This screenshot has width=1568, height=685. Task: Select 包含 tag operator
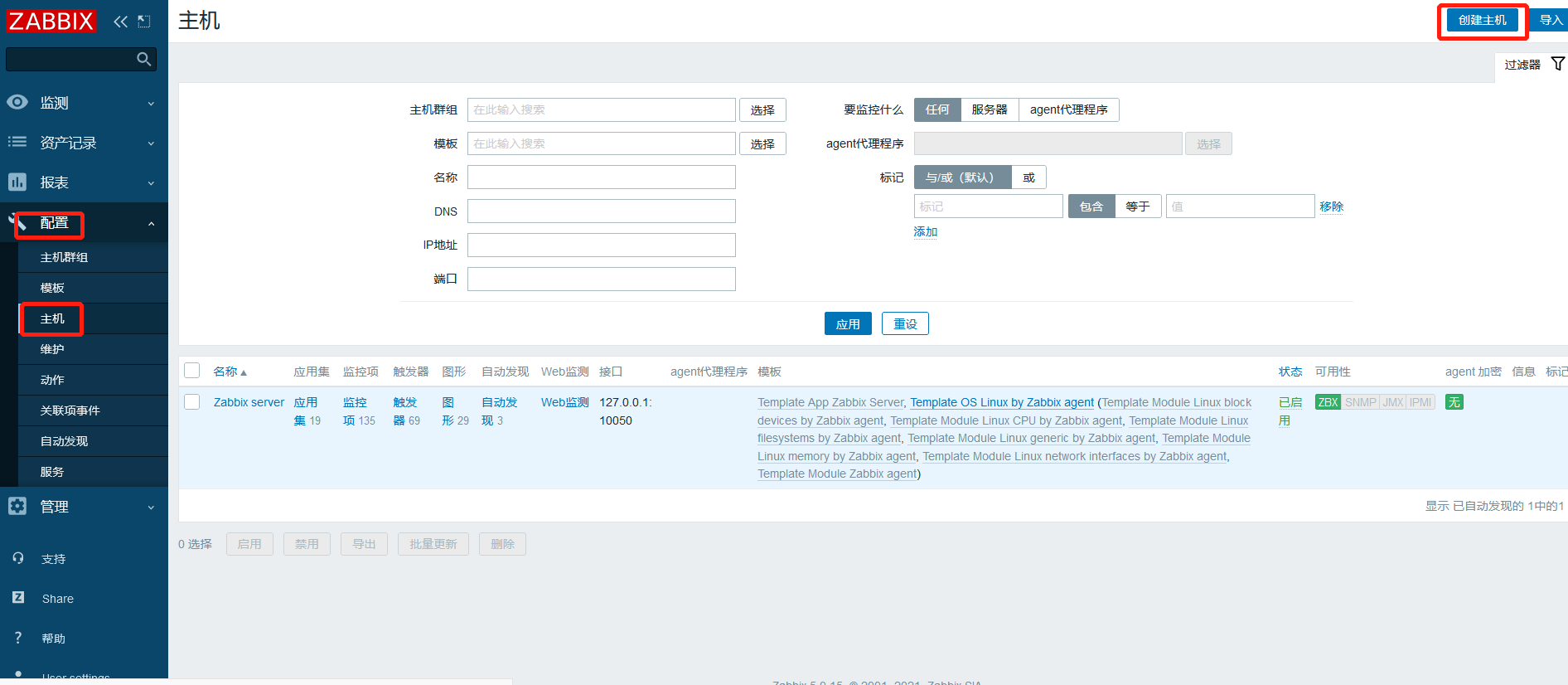click(x=1091, y=206)
